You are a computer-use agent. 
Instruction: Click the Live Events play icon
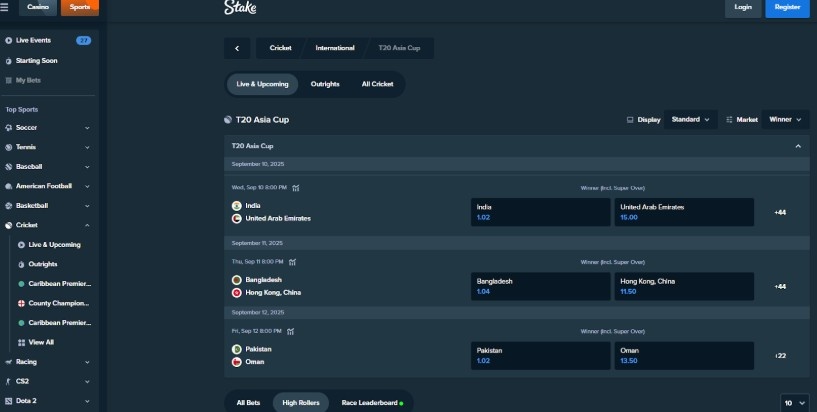[8, 40]
